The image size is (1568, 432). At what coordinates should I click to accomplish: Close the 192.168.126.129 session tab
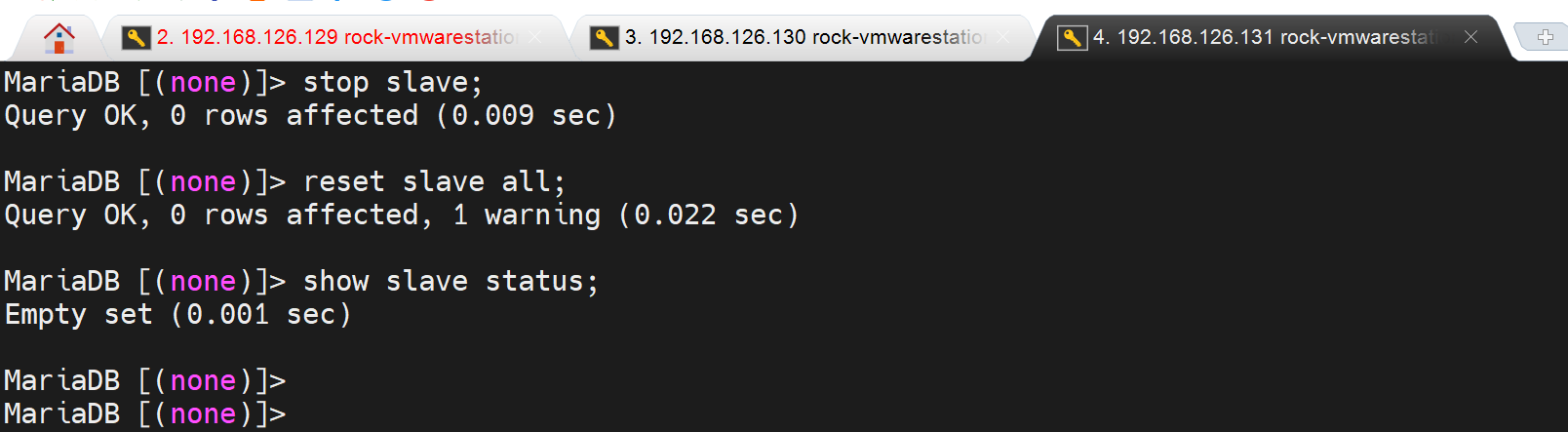534,38
